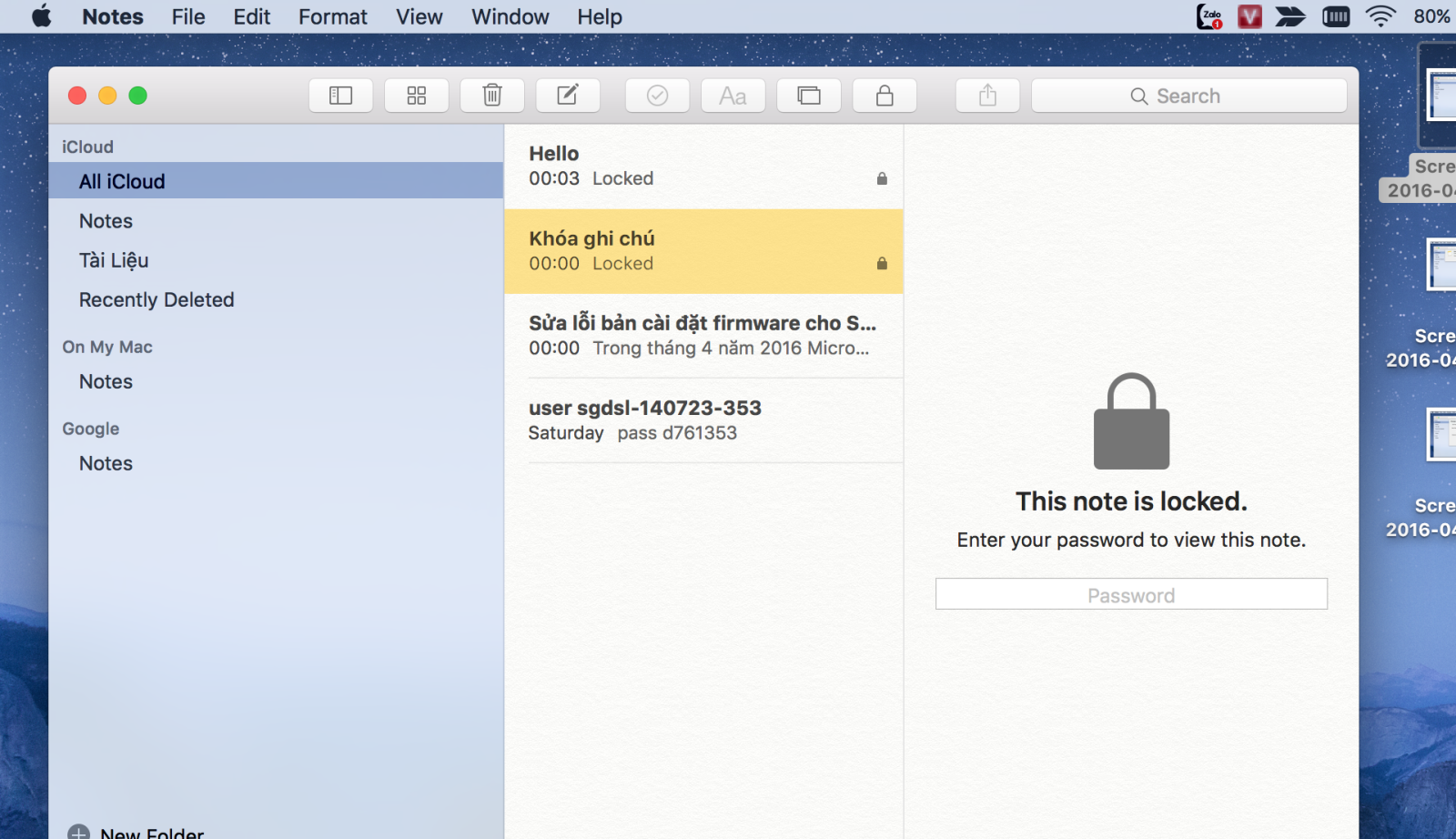
Task: Click the Zalo menu bar icon
Action: (x=1209, y=16)
